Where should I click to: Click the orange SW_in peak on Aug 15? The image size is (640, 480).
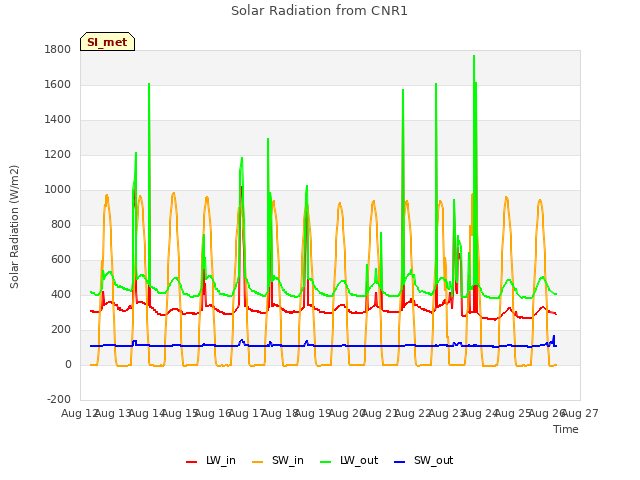173,193
